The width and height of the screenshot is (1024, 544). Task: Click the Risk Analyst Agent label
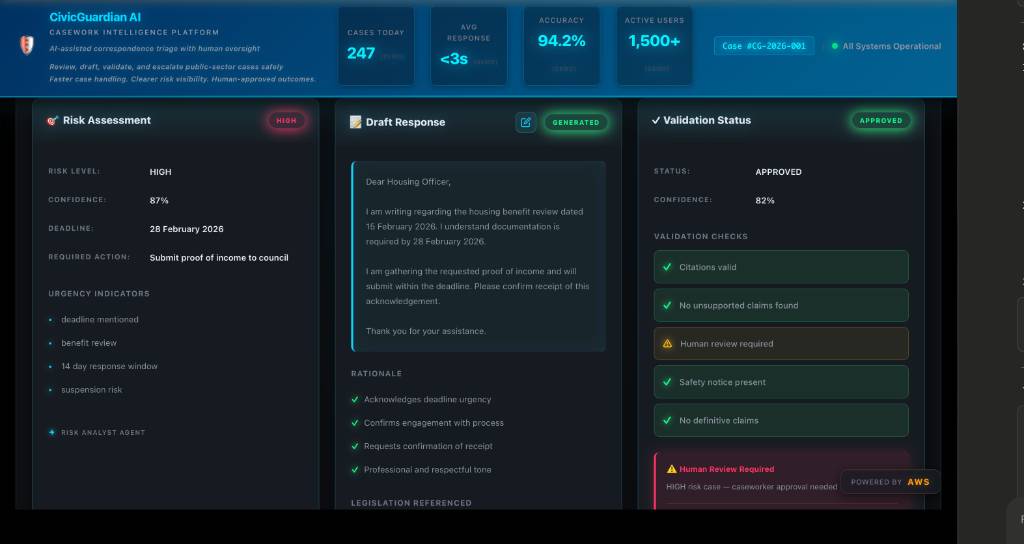(x=103, y=432)
